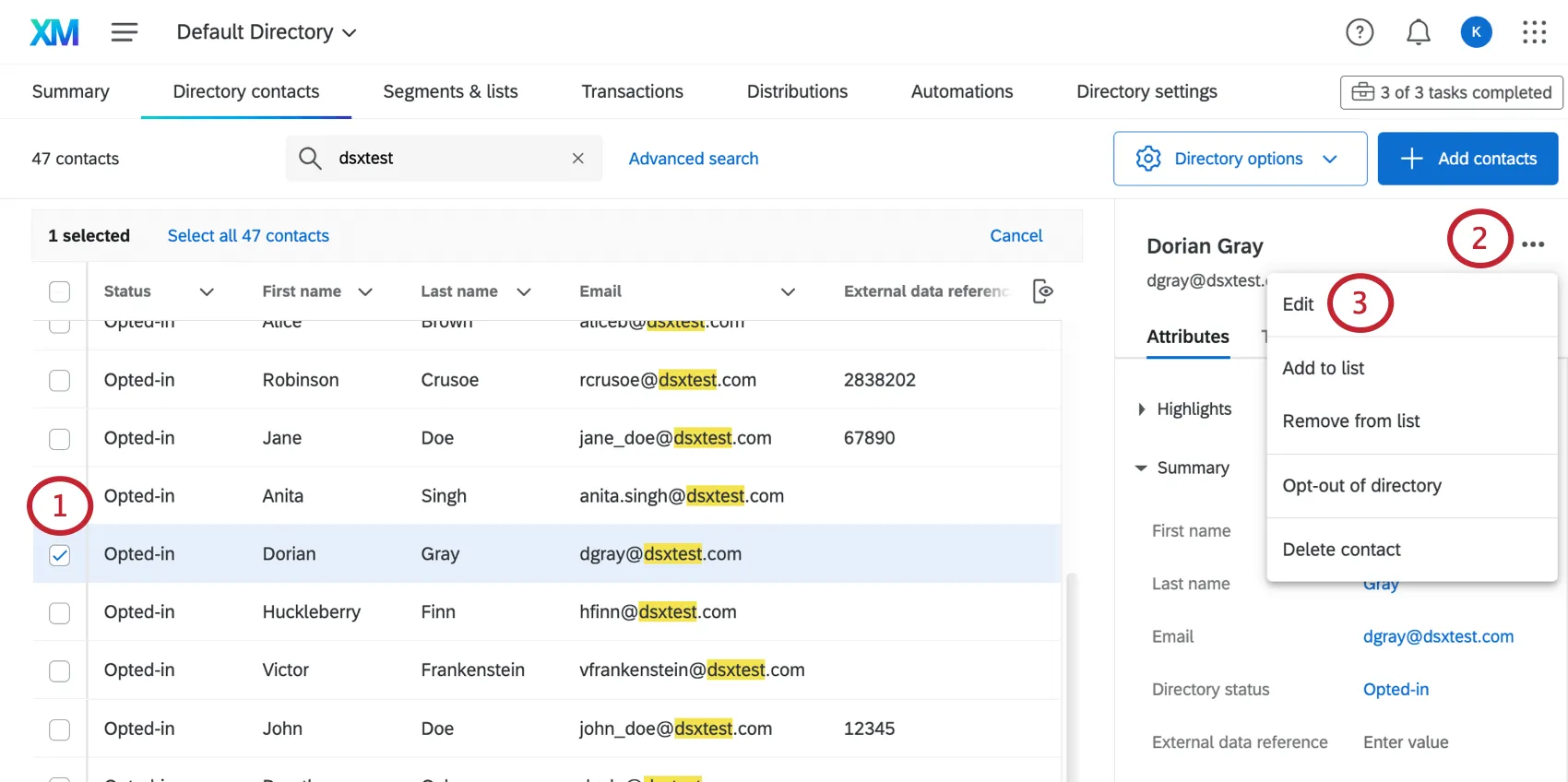Viewport: 1568px width, 782px height.
Task: Click the Add contacts button
Action: 1467,159
